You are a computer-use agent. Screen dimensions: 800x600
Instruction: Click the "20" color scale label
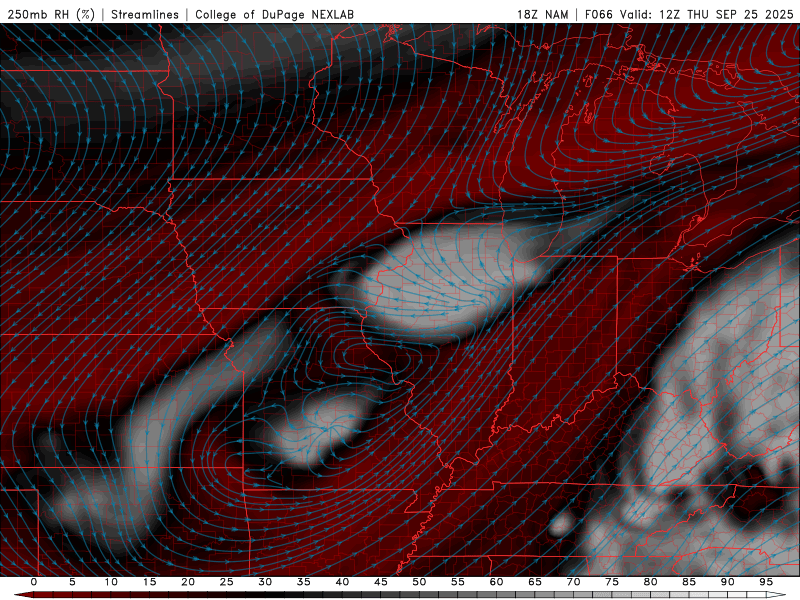tap(188, 582)
